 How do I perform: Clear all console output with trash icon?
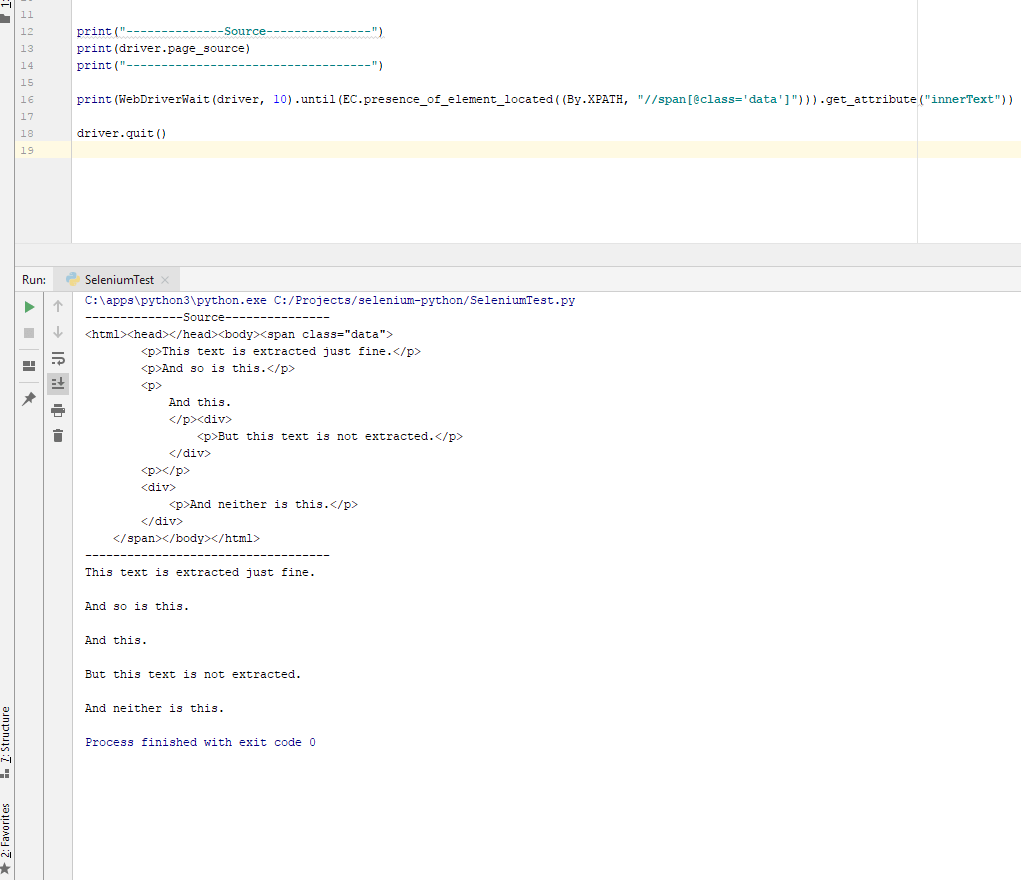click(x=58, y=435)
